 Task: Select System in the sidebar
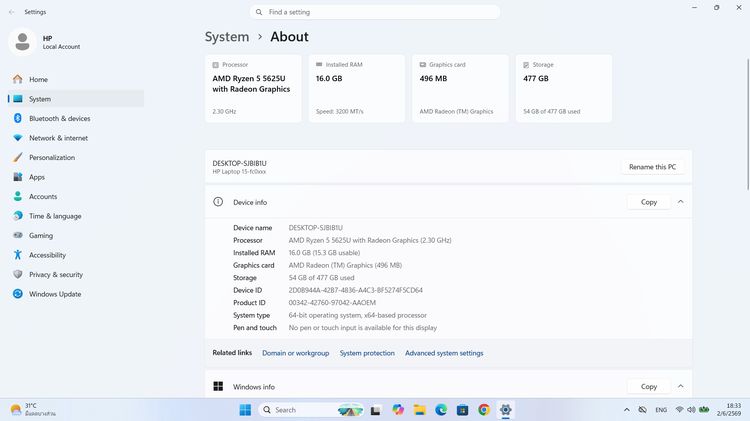(x=76, y=99)
